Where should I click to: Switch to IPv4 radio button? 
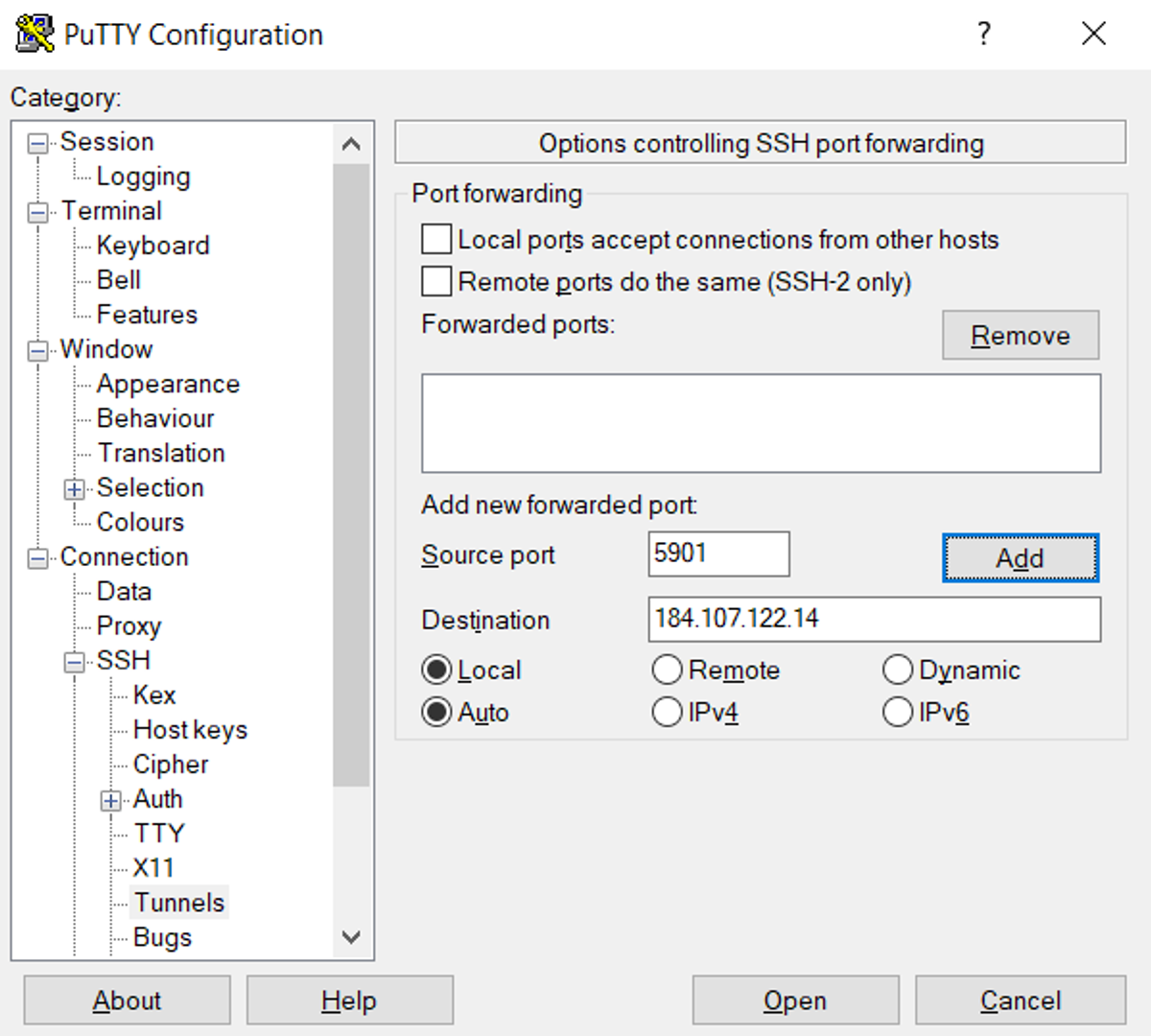pyautogui.click(x=667, y=712)
